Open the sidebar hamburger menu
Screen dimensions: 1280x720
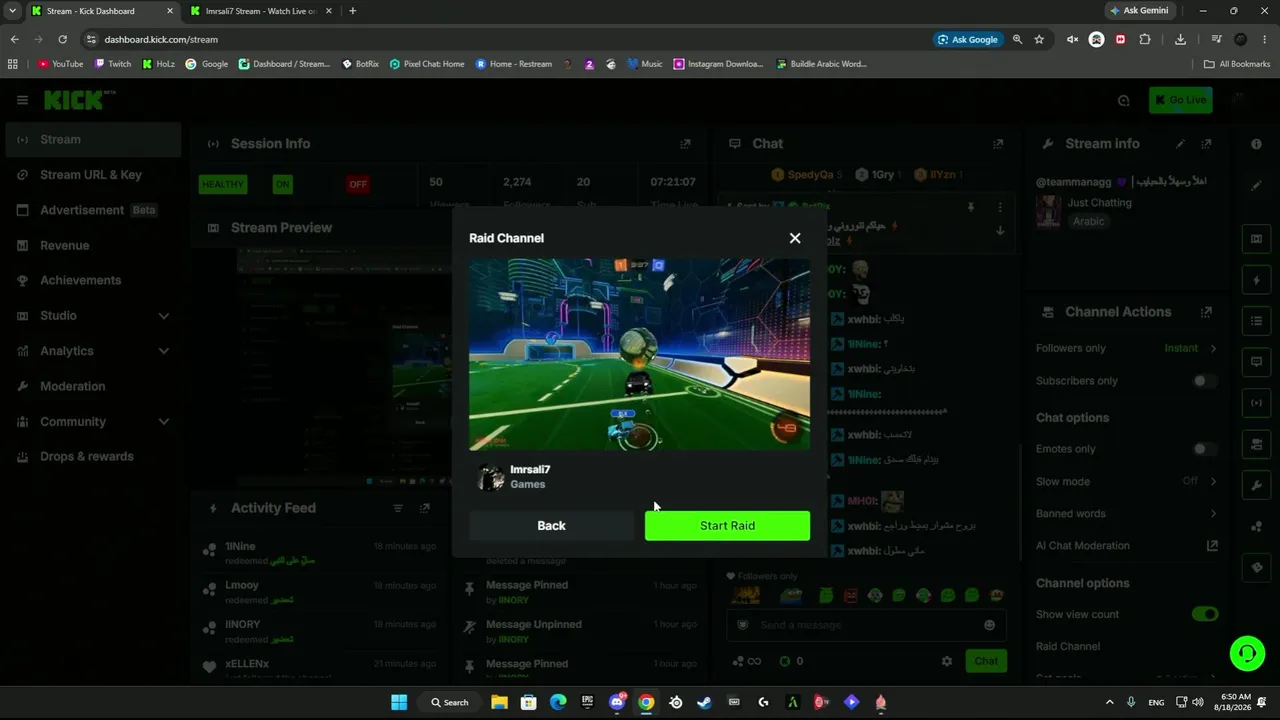click(22, 100)
